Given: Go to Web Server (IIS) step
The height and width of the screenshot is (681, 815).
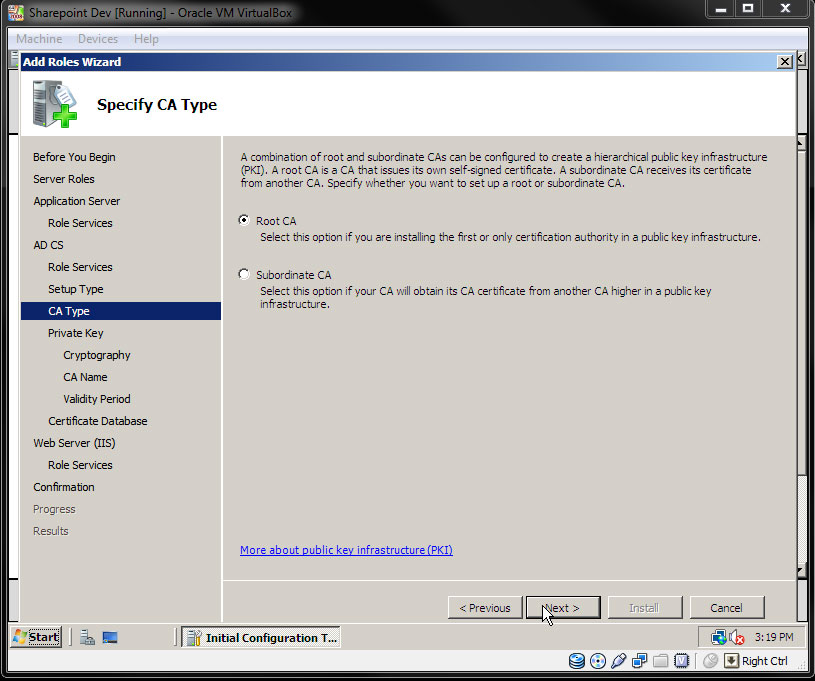Looking at the screenshot, I should tap(74, 443).
